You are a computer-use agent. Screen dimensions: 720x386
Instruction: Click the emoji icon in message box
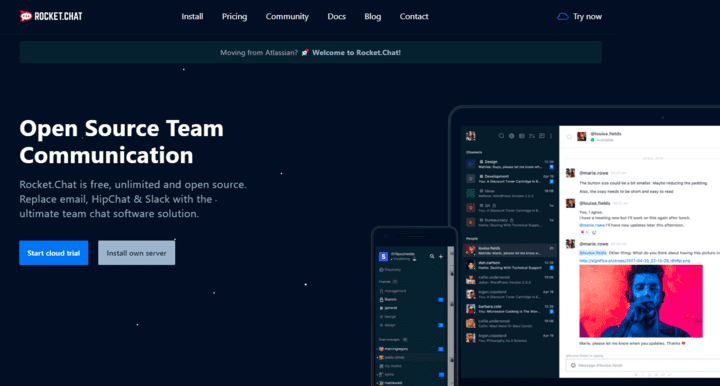[573, 365]
